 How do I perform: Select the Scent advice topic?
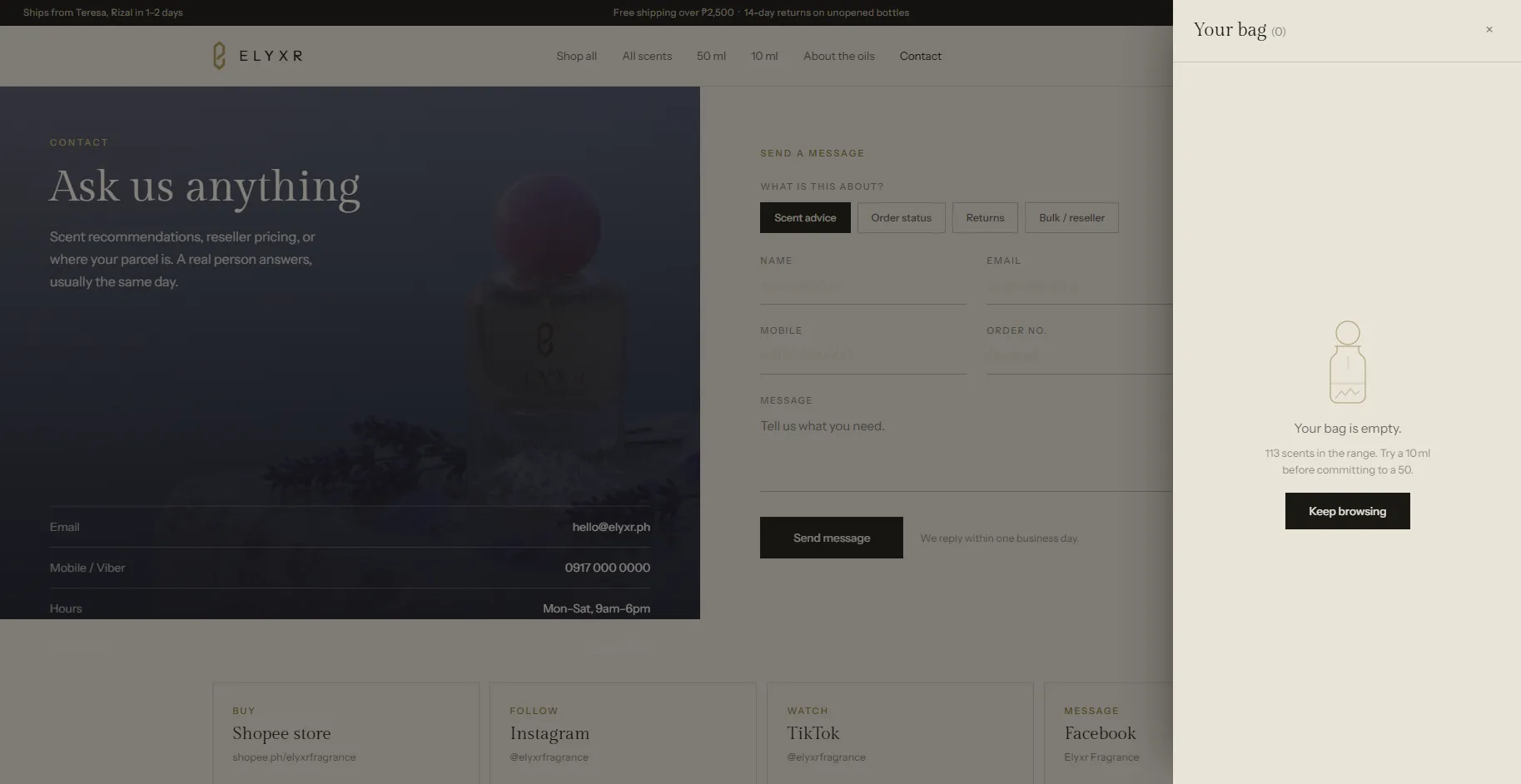tap(805, 218)
